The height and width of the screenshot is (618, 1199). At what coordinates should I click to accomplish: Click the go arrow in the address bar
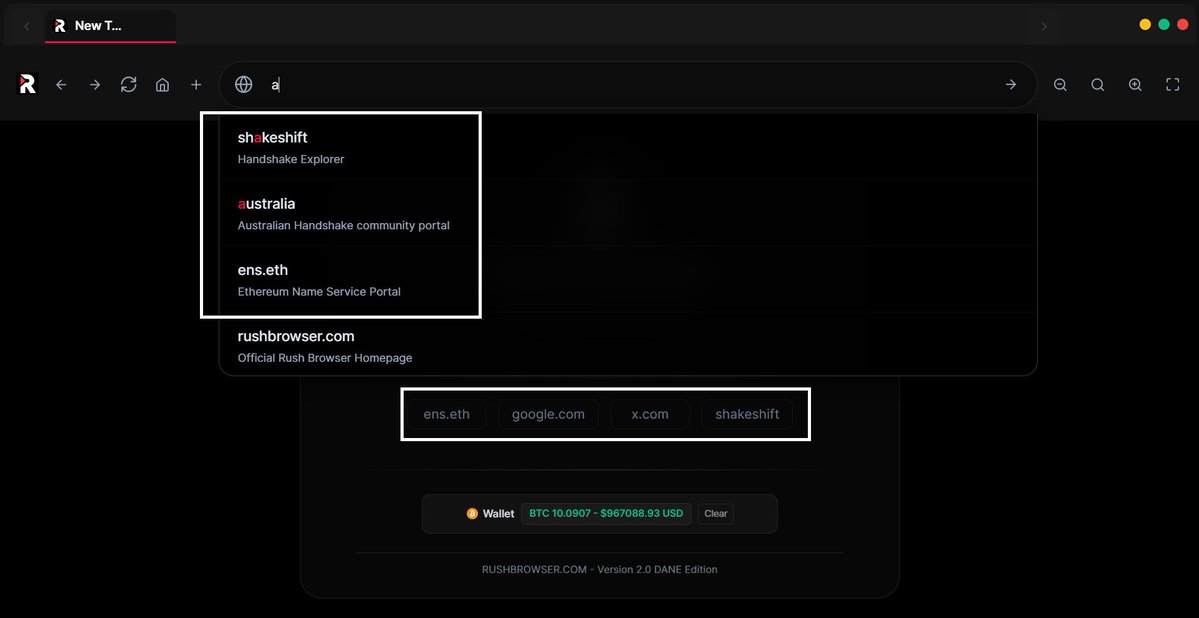click(x=1010, y=84)
